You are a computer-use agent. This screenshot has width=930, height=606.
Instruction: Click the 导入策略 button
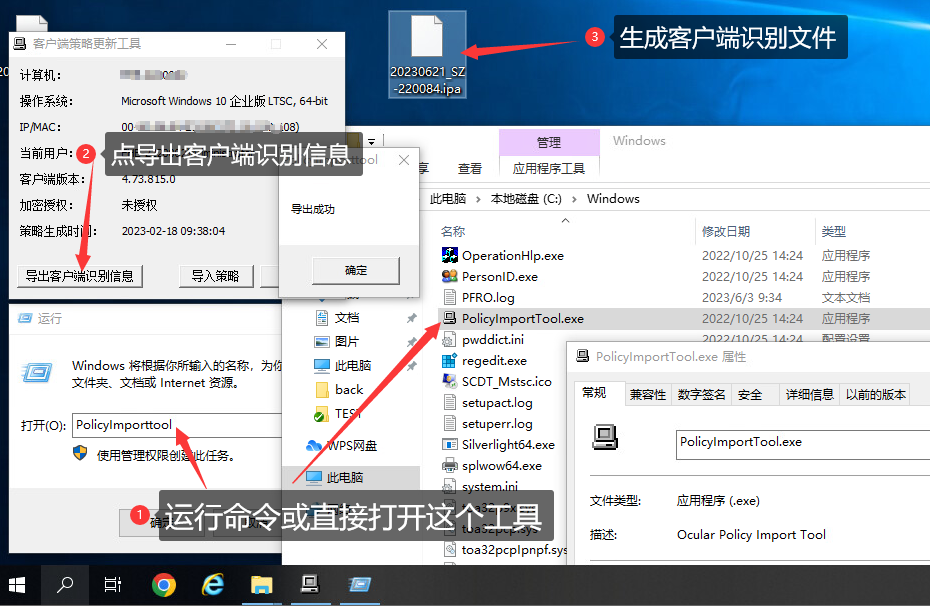[215, 276]
